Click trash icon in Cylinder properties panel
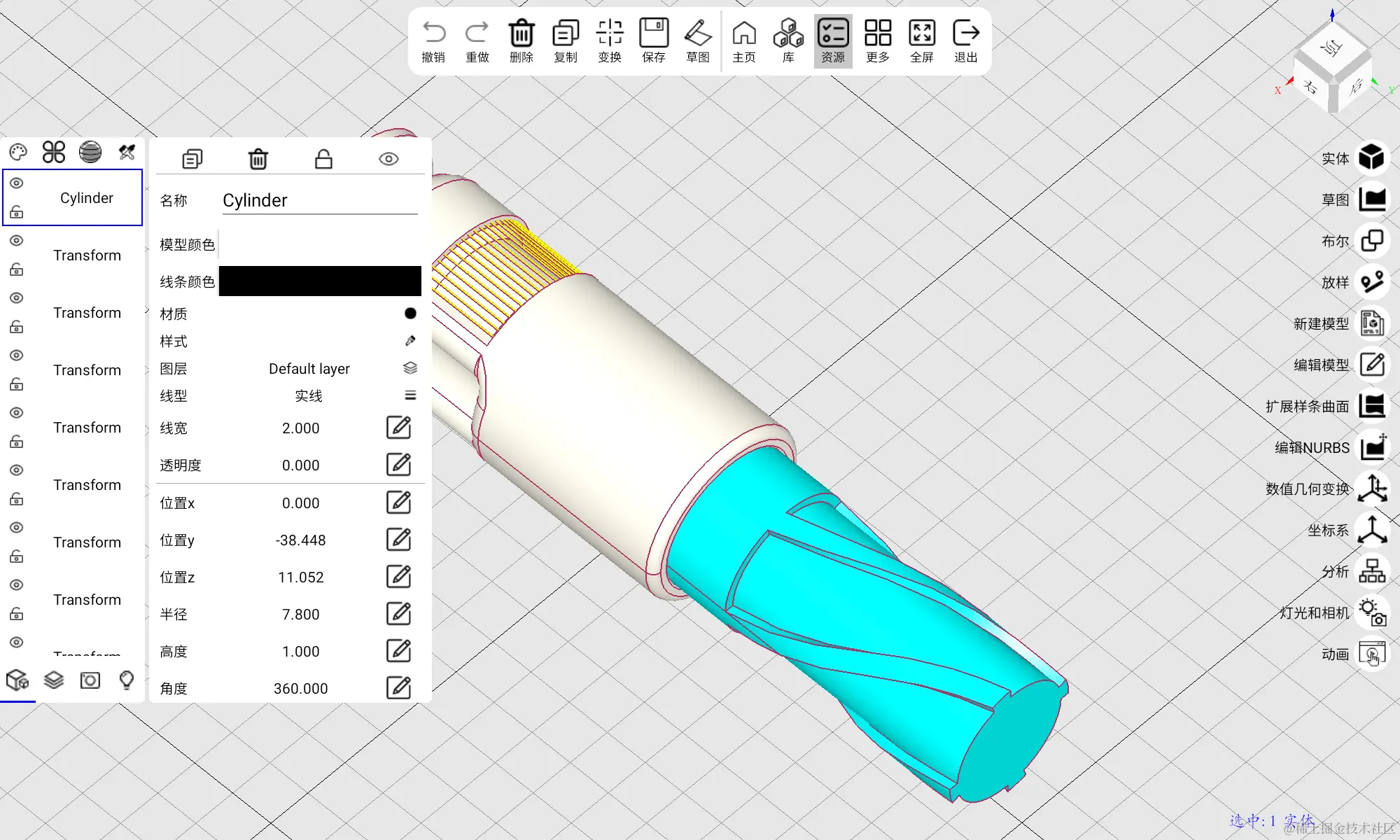1400x840 pixels. pyautogui.click(x=258, y=159)
